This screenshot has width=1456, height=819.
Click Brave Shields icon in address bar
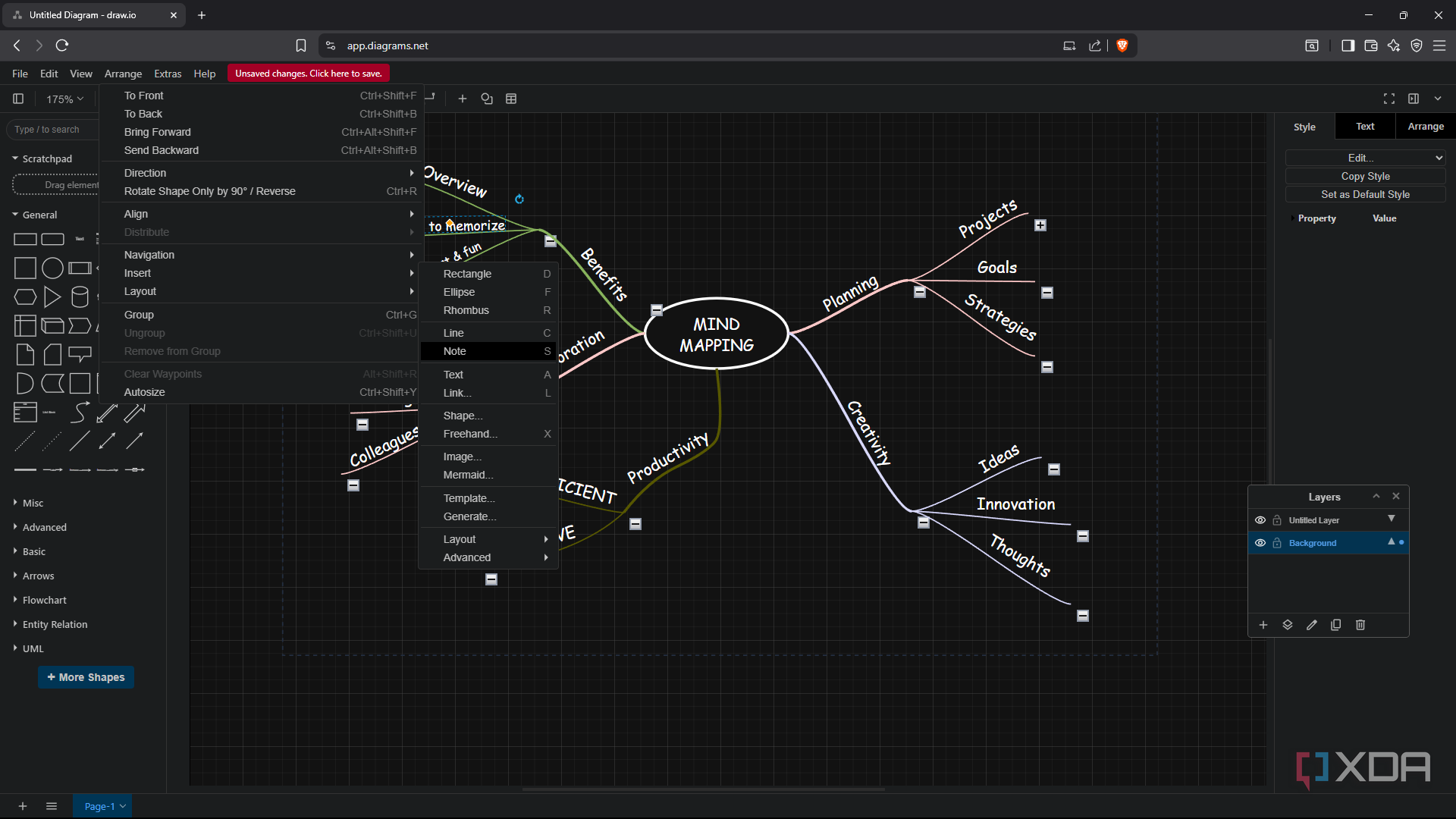click(1122, 45)
